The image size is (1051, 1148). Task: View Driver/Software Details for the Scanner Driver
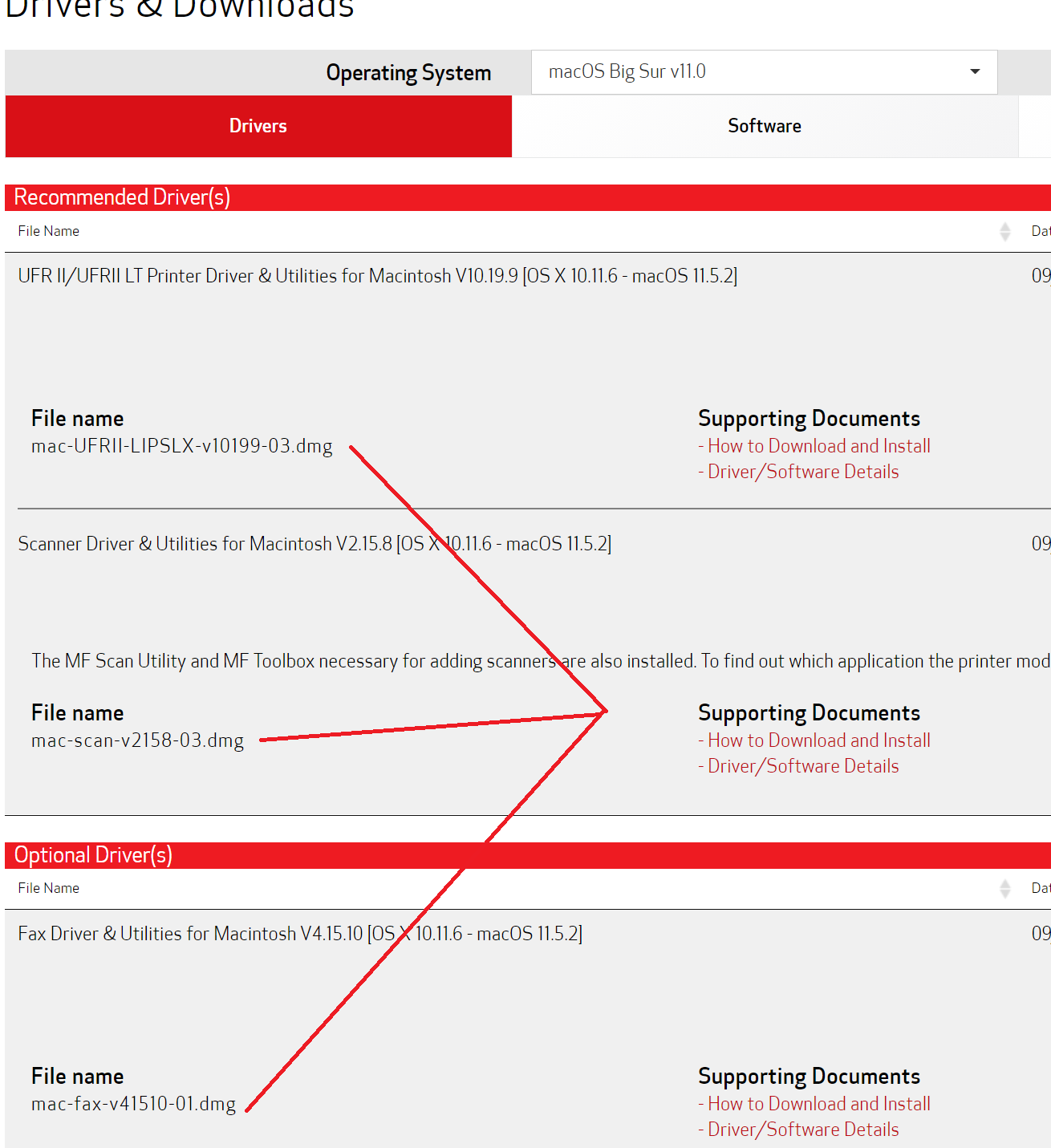coord(802,766)
